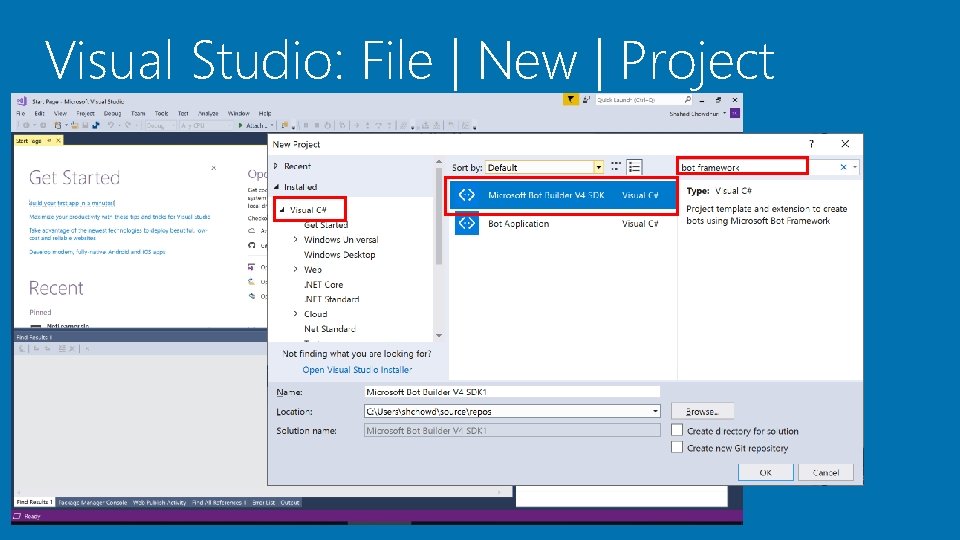The height and width of the screenshot is (540, 960).
Task: Click the Browse button
Action: pyautogui.click(x=702, y=411)
